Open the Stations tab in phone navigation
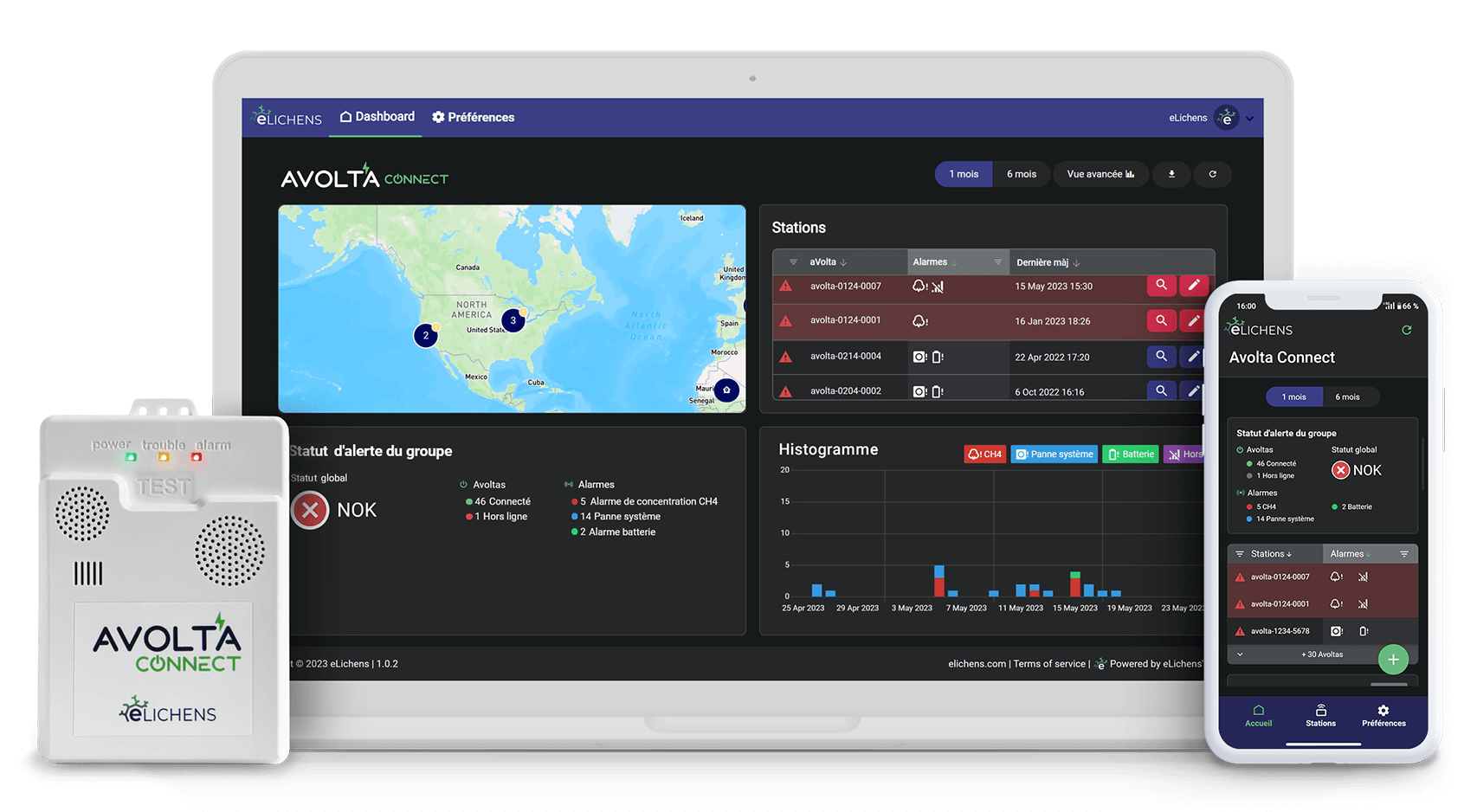1464x812 pixels. point(1321,716)
